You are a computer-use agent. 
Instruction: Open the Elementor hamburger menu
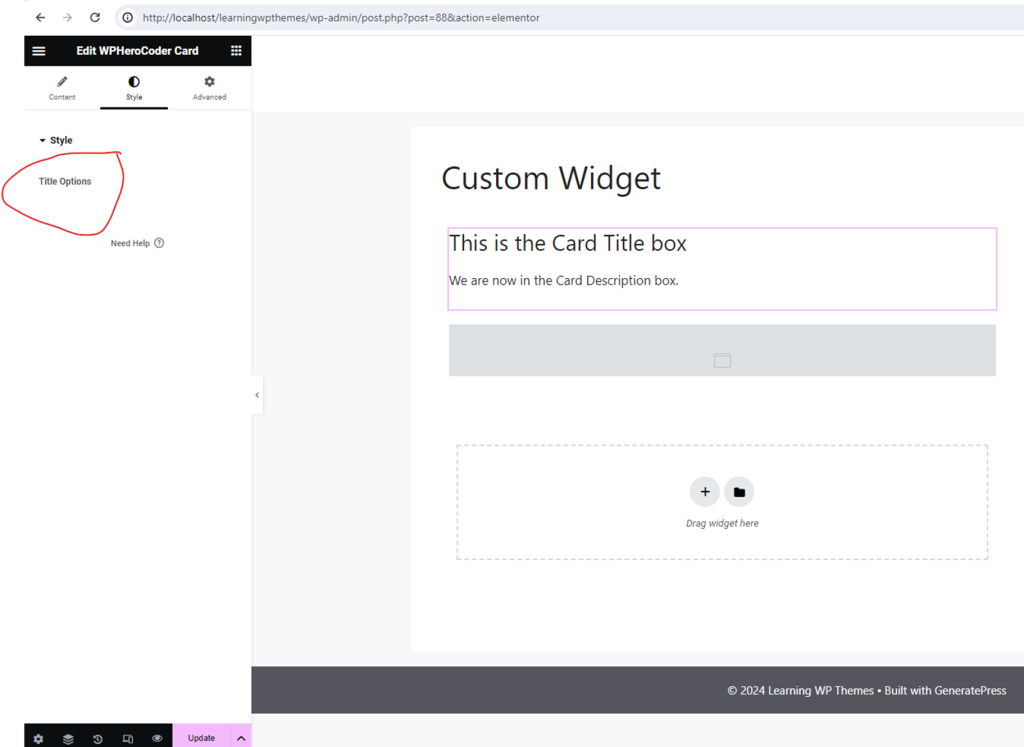coord(38,50)
